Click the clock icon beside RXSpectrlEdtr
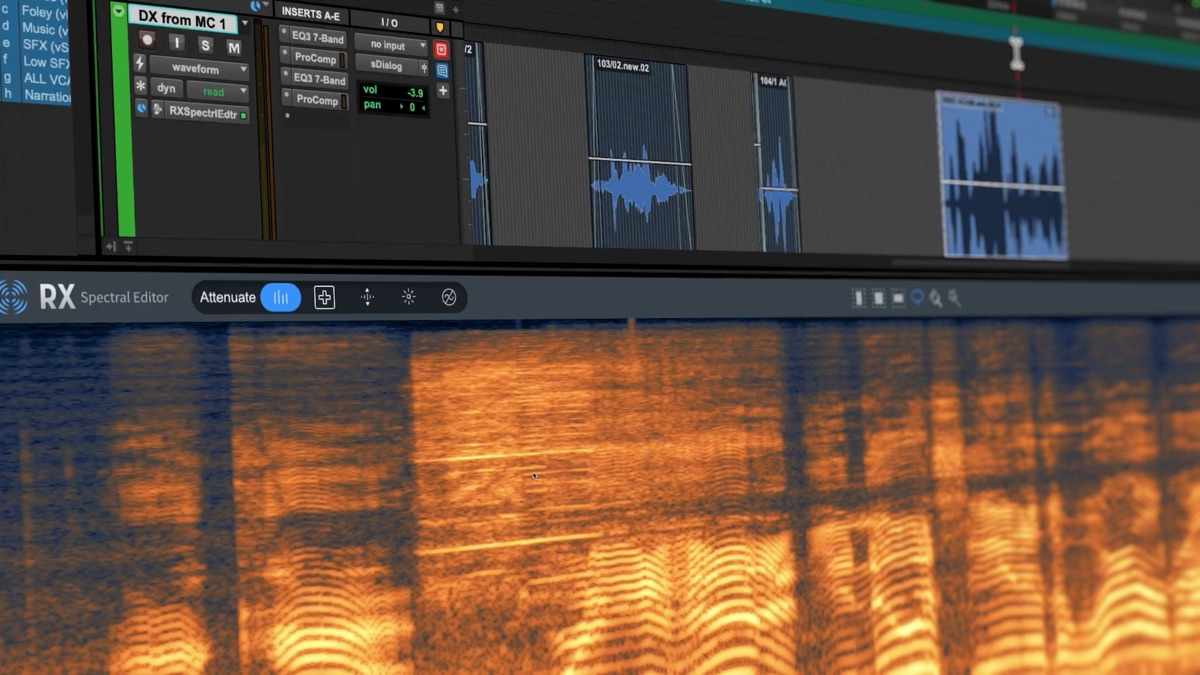 [x=141, y=108]
